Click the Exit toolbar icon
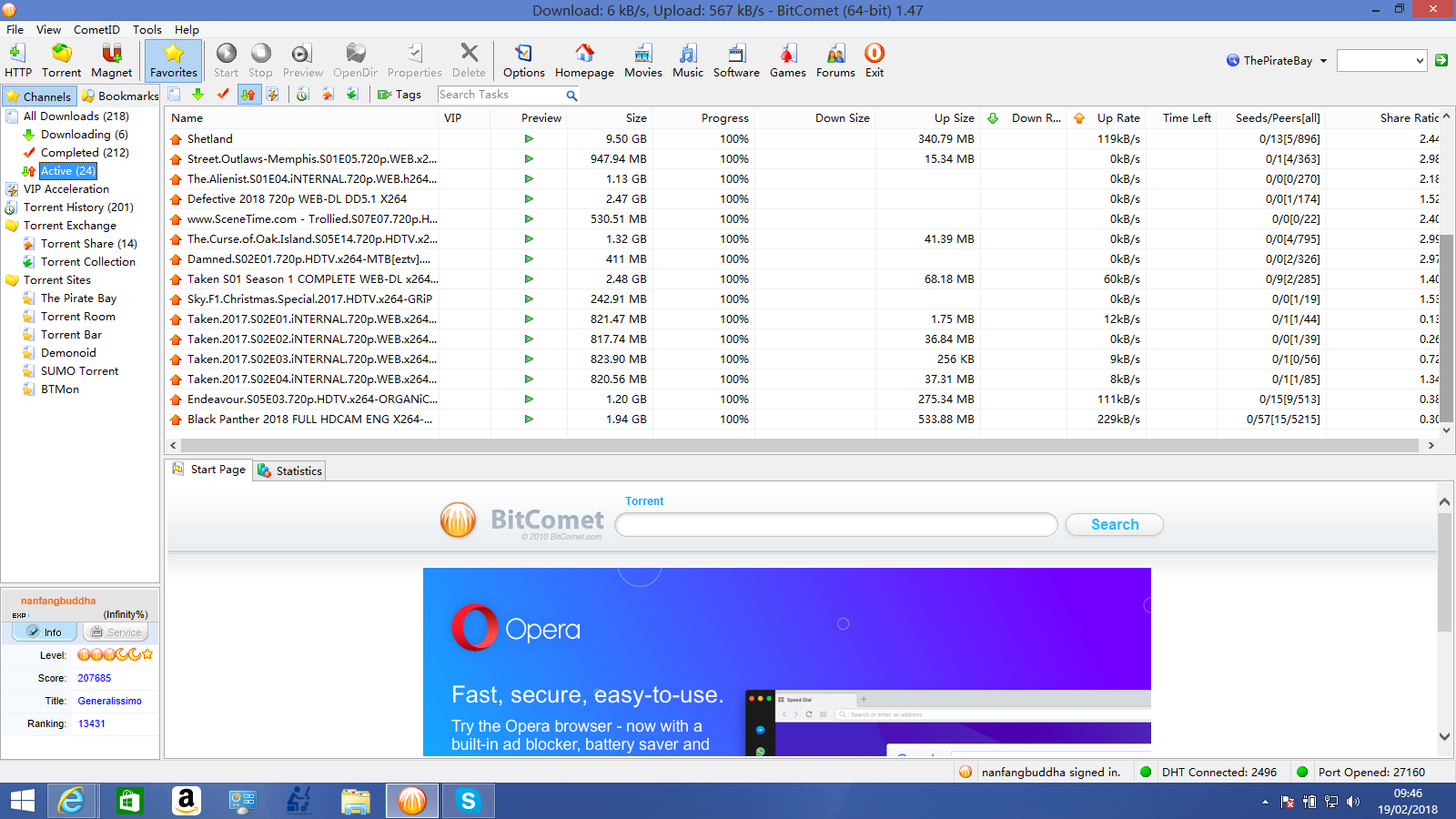The height and width of the screenshot is (819, 1456). [875, 61]
